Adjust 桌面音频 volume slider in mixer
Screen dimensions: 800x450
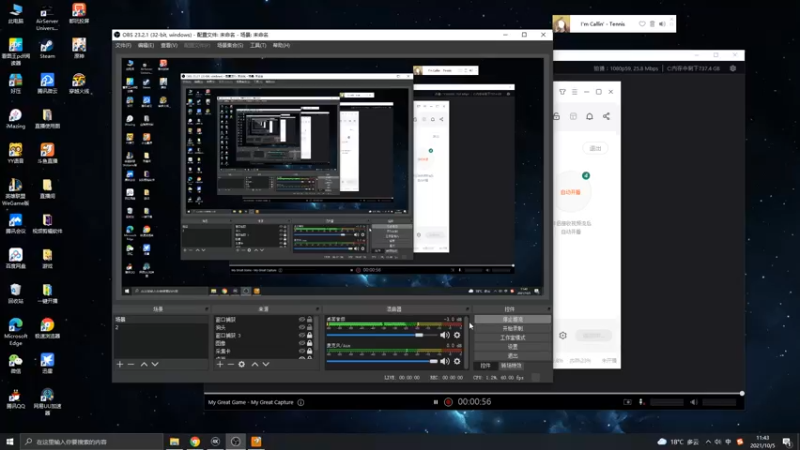pos(382,335)
